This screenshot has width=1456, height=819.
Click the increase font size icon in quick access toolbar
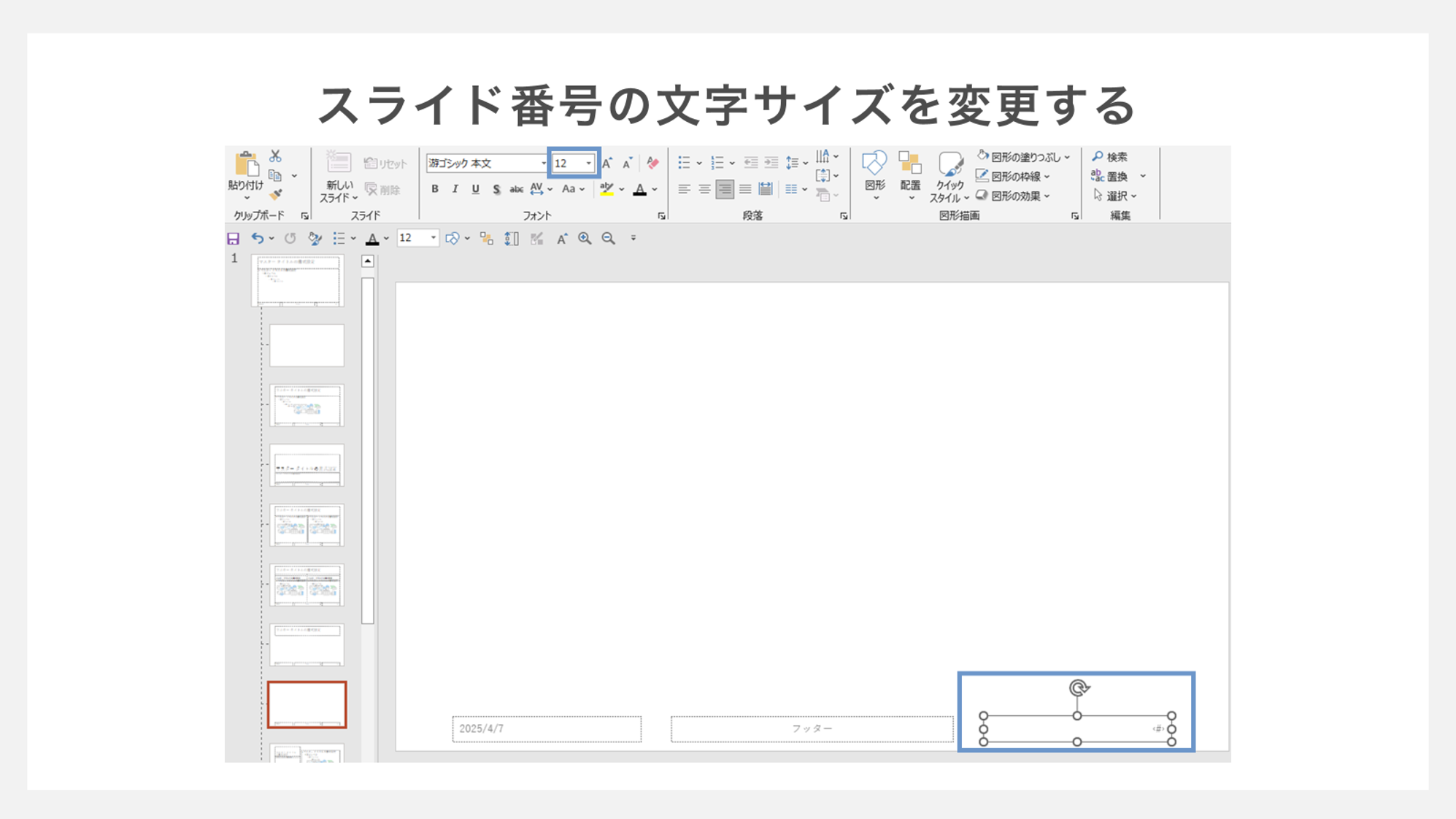[561, 238]
